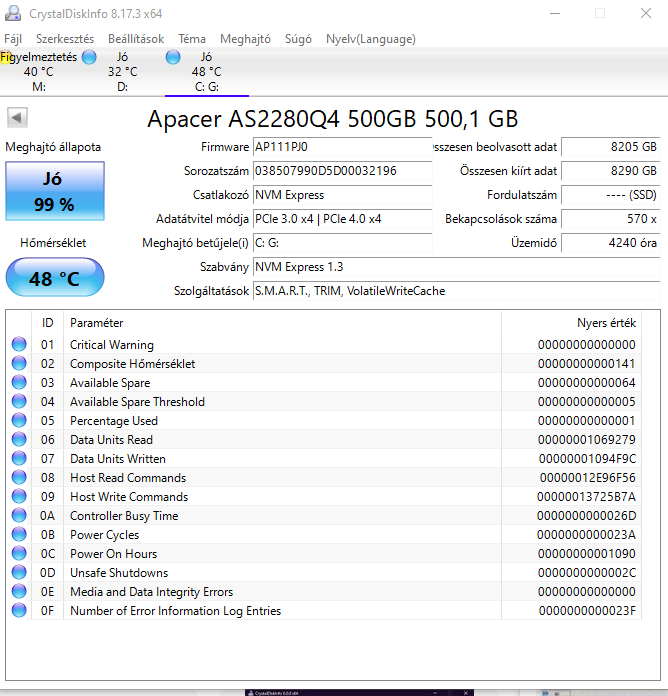The image size is (668, 696).
Task: Click status circle for Power On Hours row
Action: tap(19, 553)
